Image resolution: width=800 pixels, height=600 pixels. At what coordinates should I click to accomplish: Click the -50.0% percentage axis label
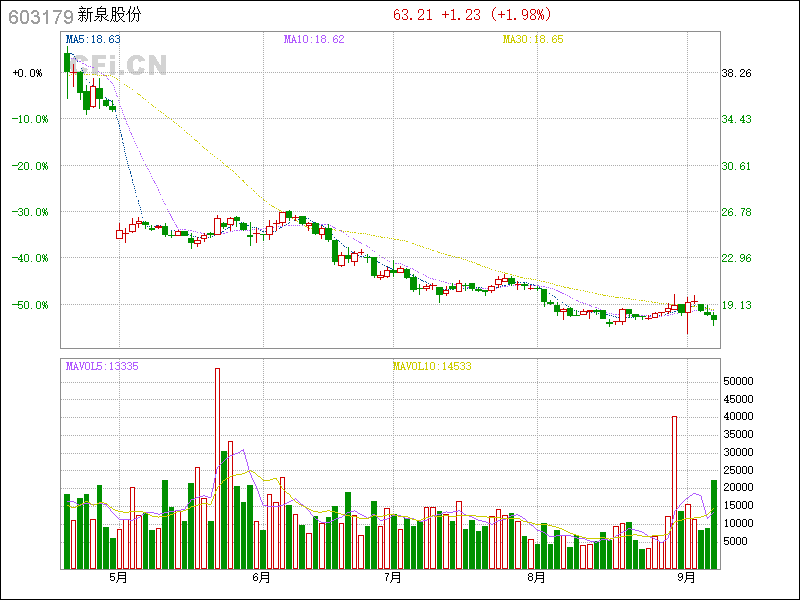pyautogui.click(x=28, y=304)
